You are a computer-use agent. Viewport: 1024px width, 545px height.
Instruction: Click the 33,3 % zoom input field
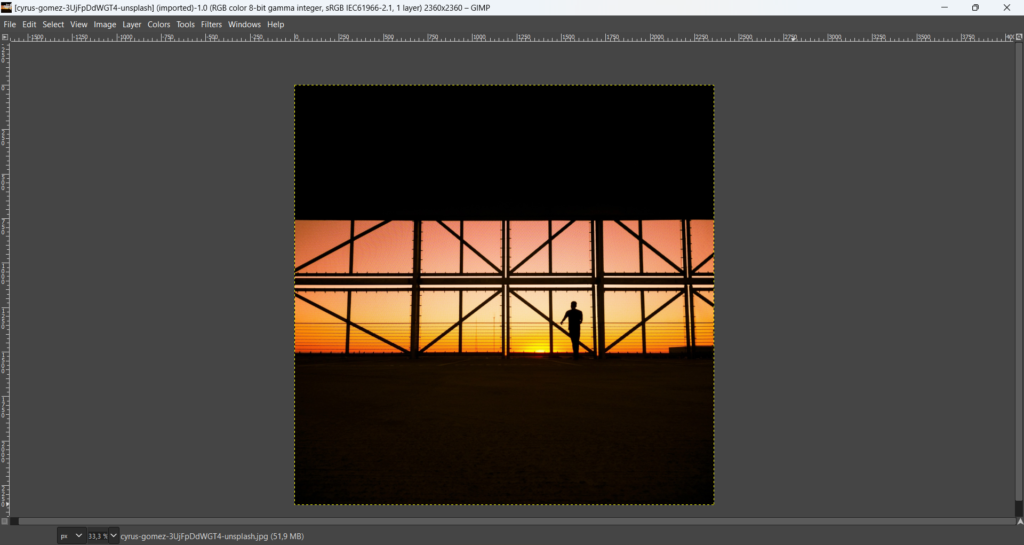(97, 536)
